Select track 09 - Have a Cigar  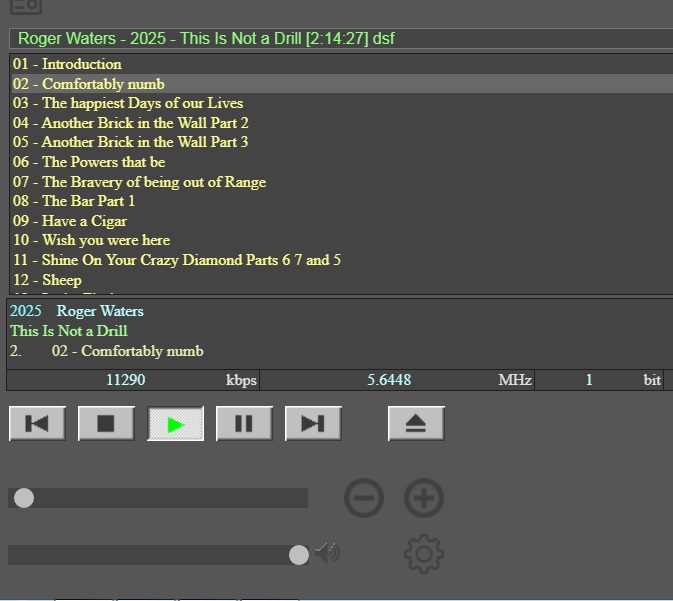70,221
